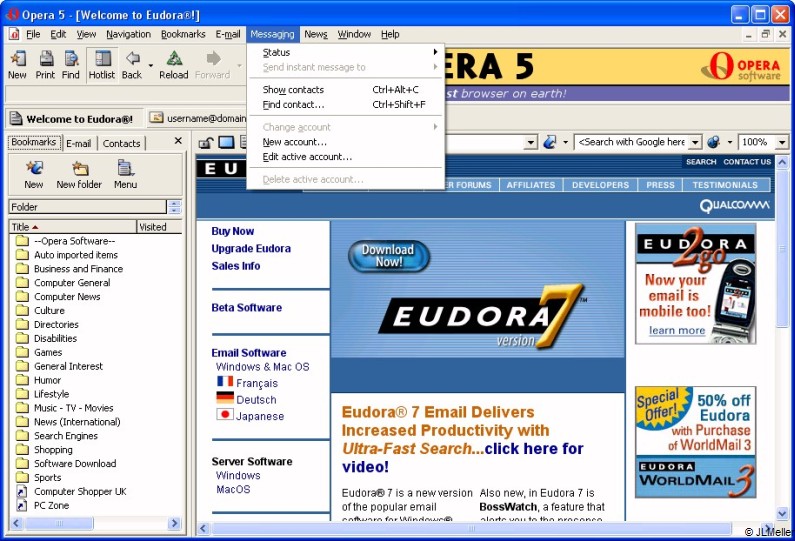
Task: Toggle the image display monitor icon
Action: click(226, 142)
